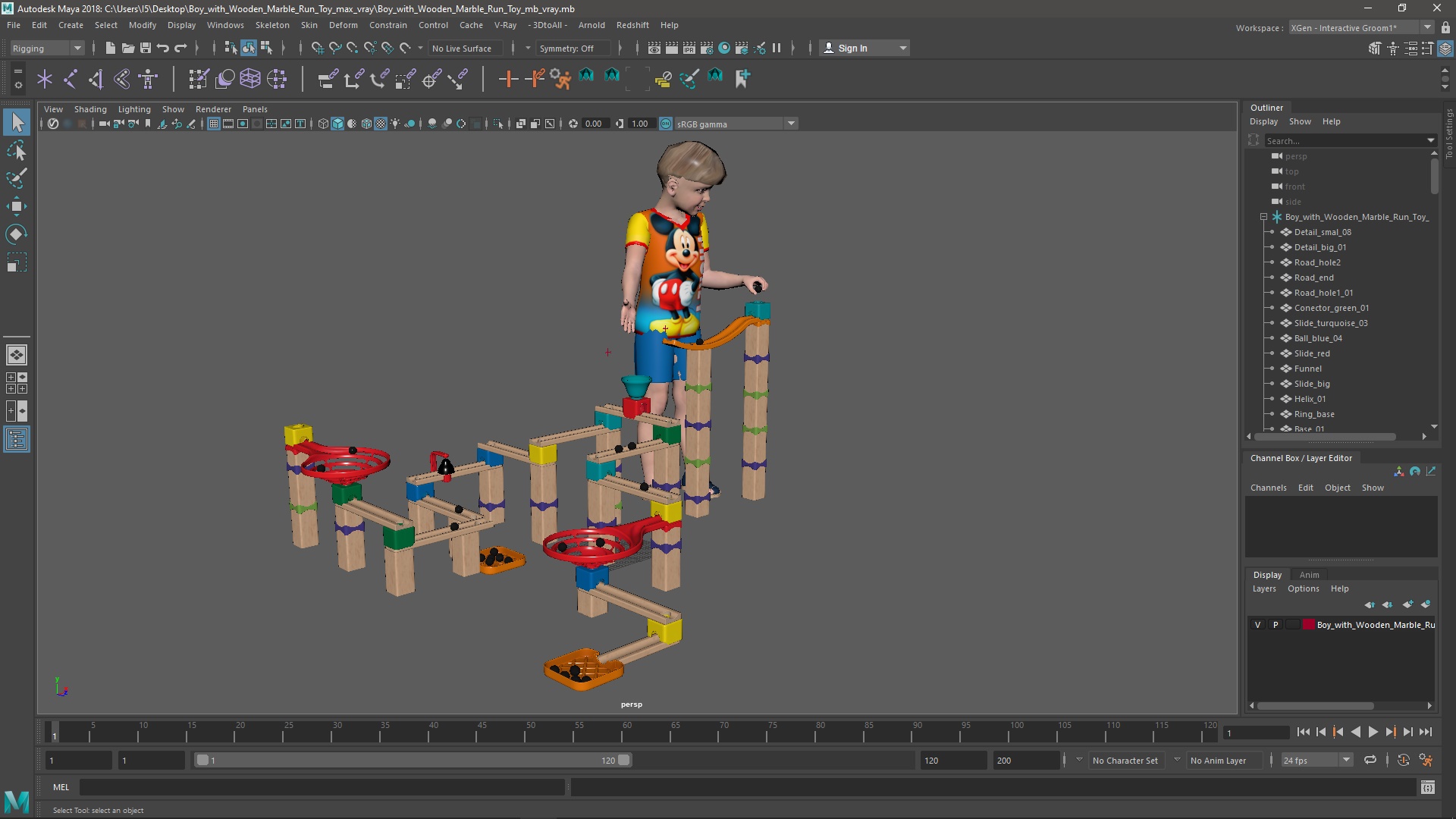Activate the Select tool arrow

pyautogui.click(x=17, y=122)
